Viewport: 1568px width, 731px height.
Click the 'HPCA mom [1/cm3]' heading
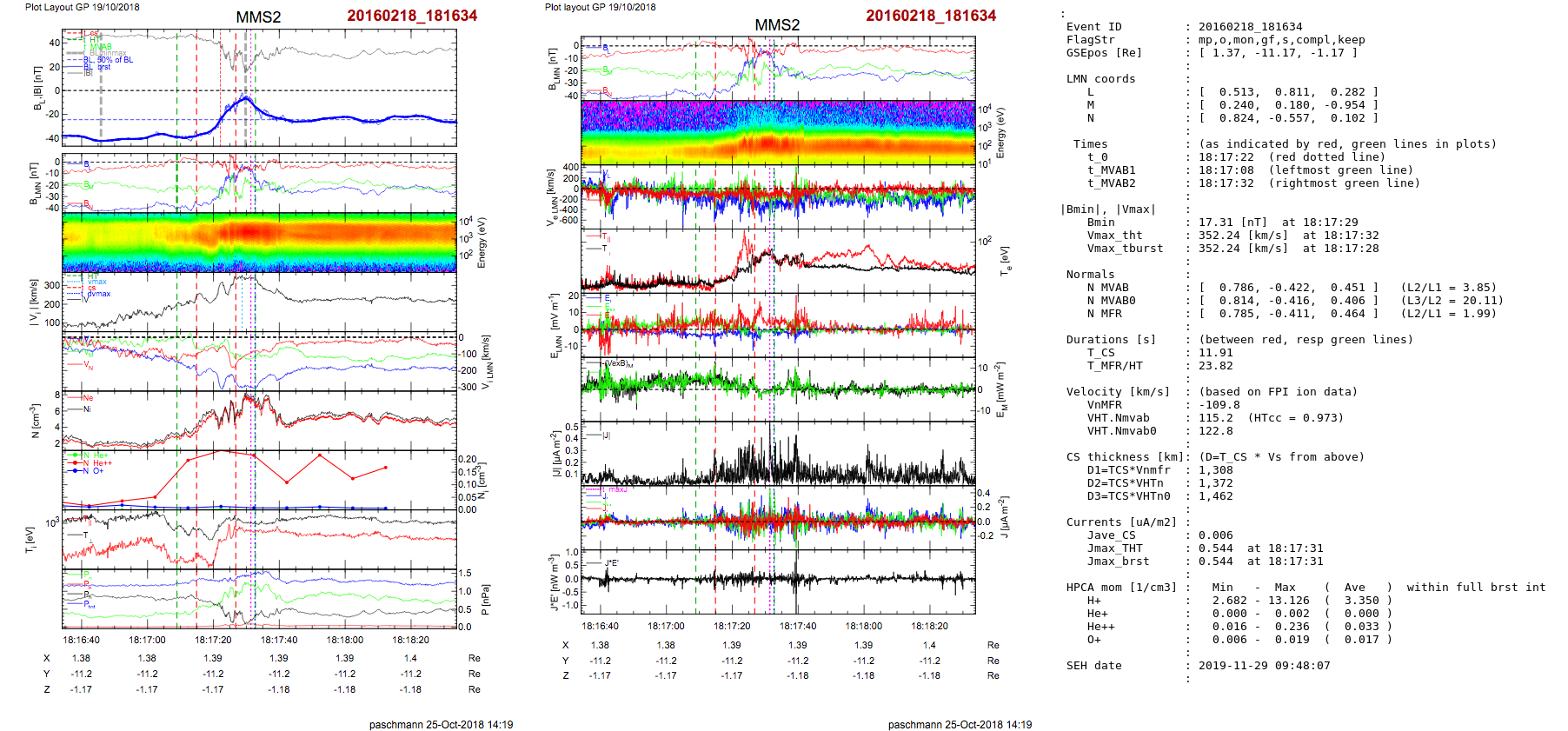1122,588
